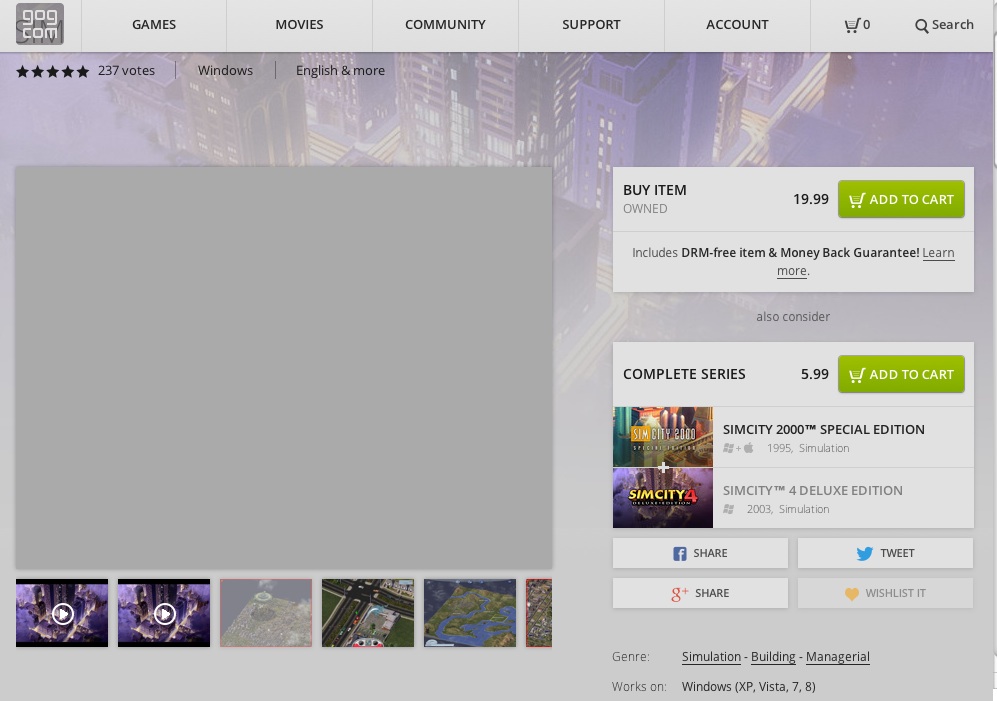Open the Simulation genre link
This screenshot has width=997, height=701.
click(712, 656)
